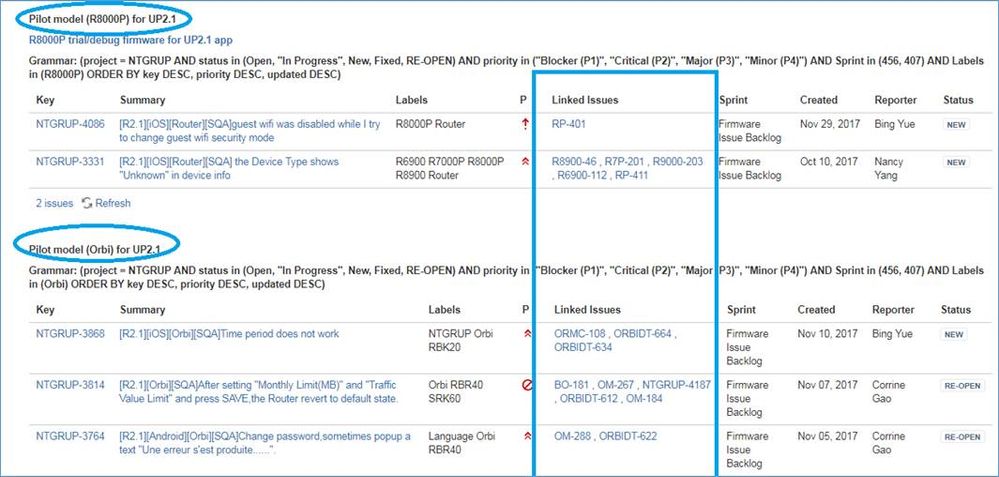The height and width of the screenshot is (477, 999).
Task: Open summary 'Time period does not work'
Action: coord(229,334)
